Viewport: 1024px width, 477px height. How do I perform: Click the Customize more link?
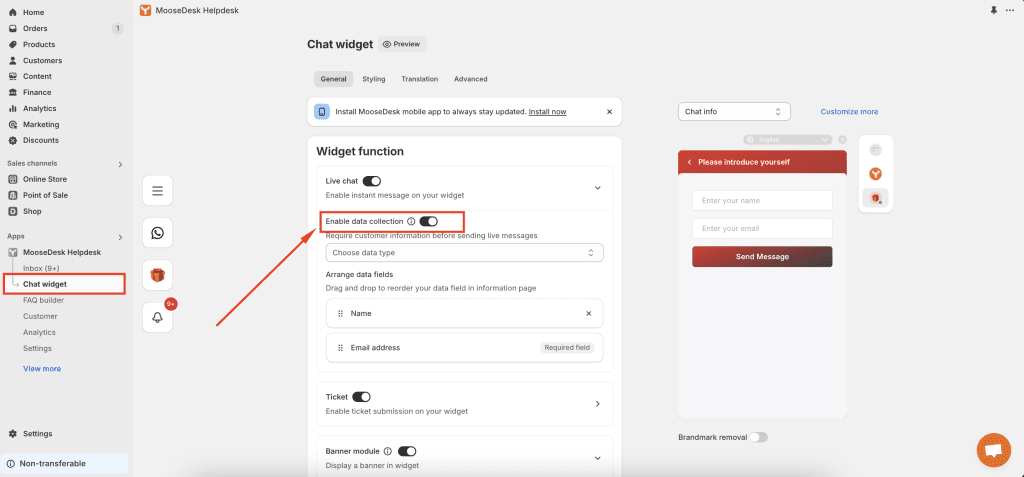pyautogui.click(x=849, y=112)
